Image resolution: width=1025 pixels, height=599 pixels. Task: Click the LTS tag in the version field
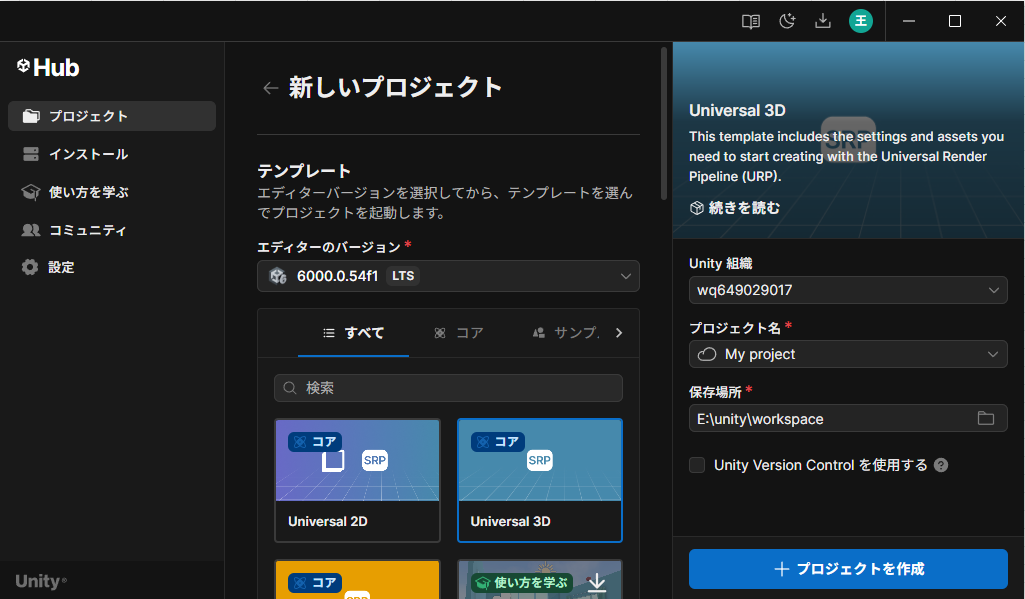(x=403, y=276)
